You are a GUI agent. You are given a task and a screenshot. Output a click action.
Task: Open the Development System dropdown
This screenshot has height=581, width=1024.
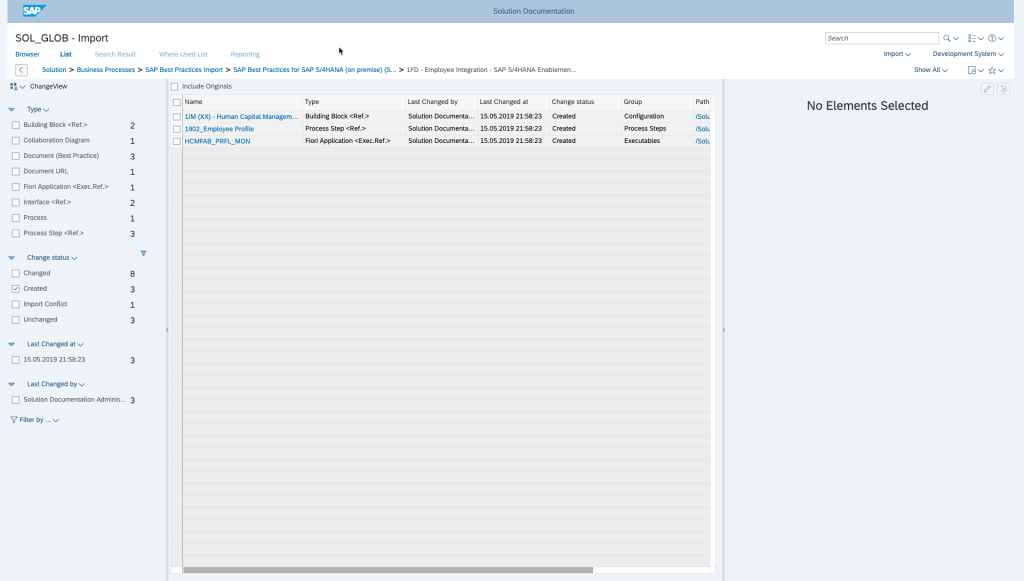[x=968, y=54]
